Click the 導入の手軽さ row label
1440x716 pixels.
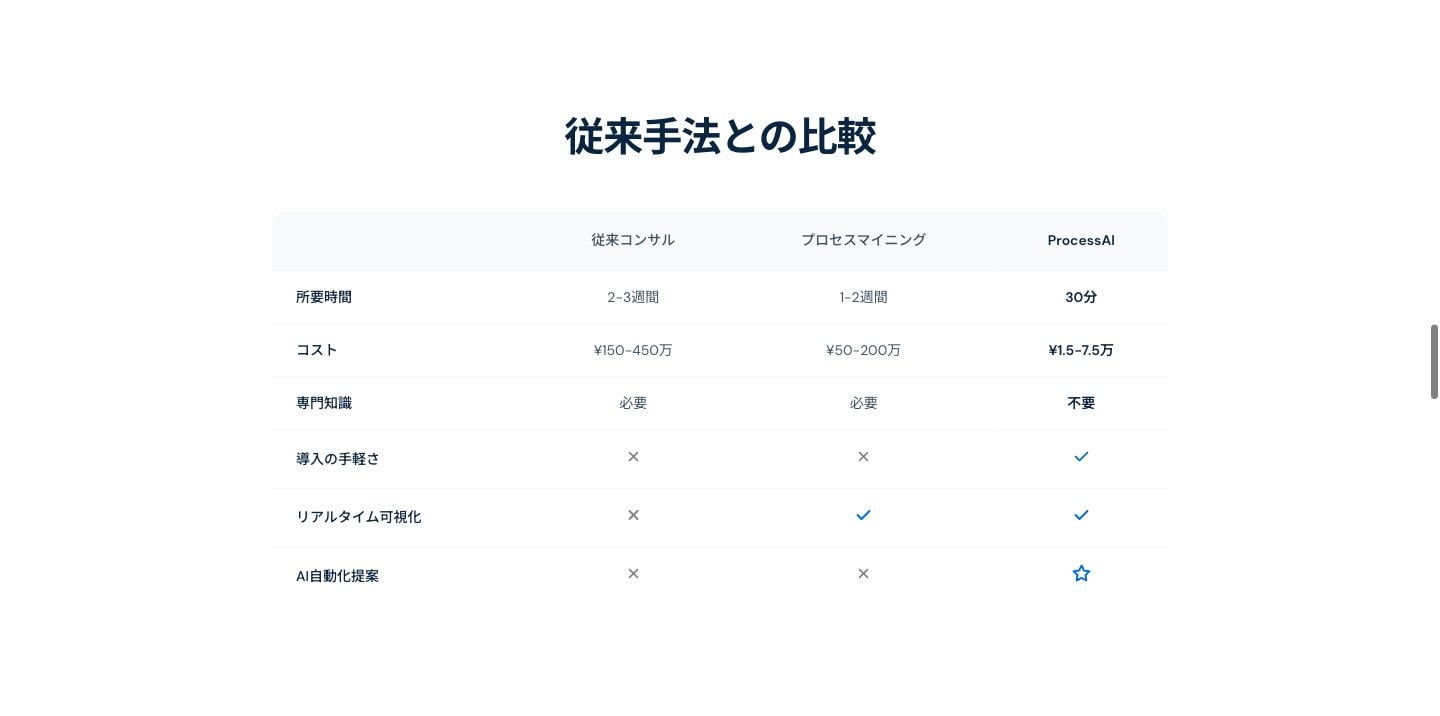pyautogui.click(x=338, y=459)
